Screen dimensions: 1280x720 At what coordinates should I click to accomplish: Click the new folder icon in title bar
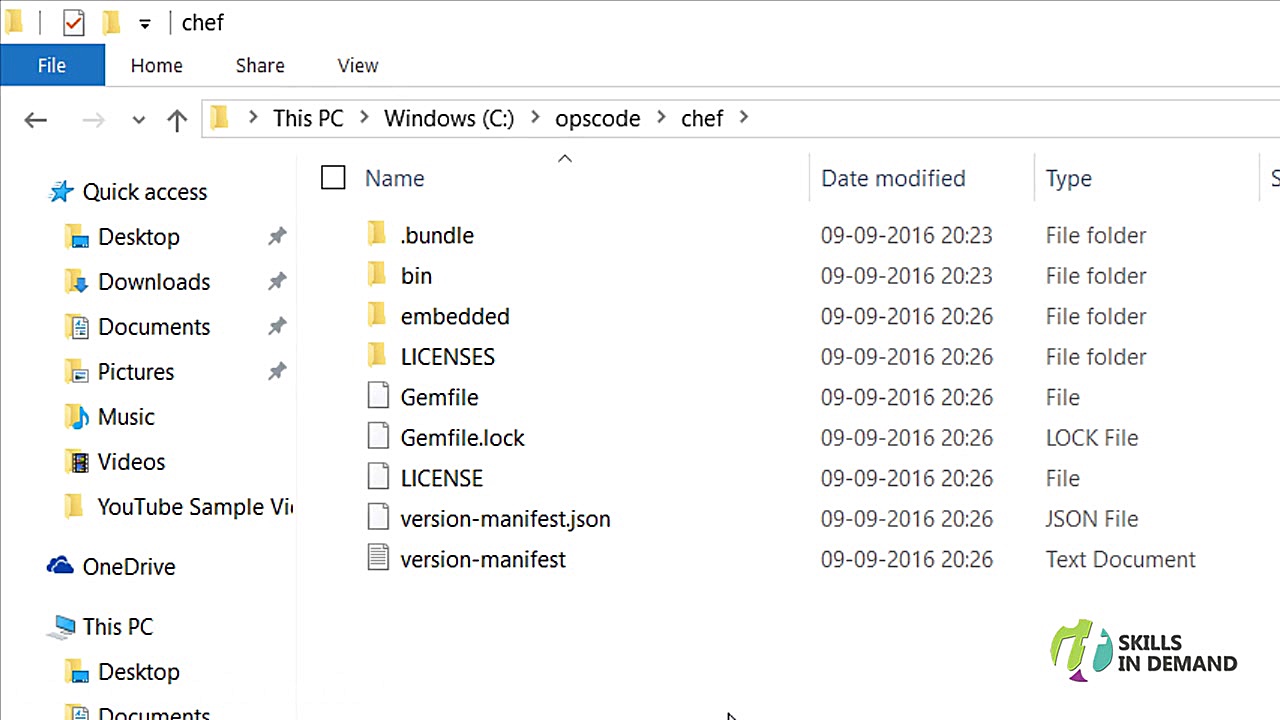pyautogui.click(x=111, y=22)
